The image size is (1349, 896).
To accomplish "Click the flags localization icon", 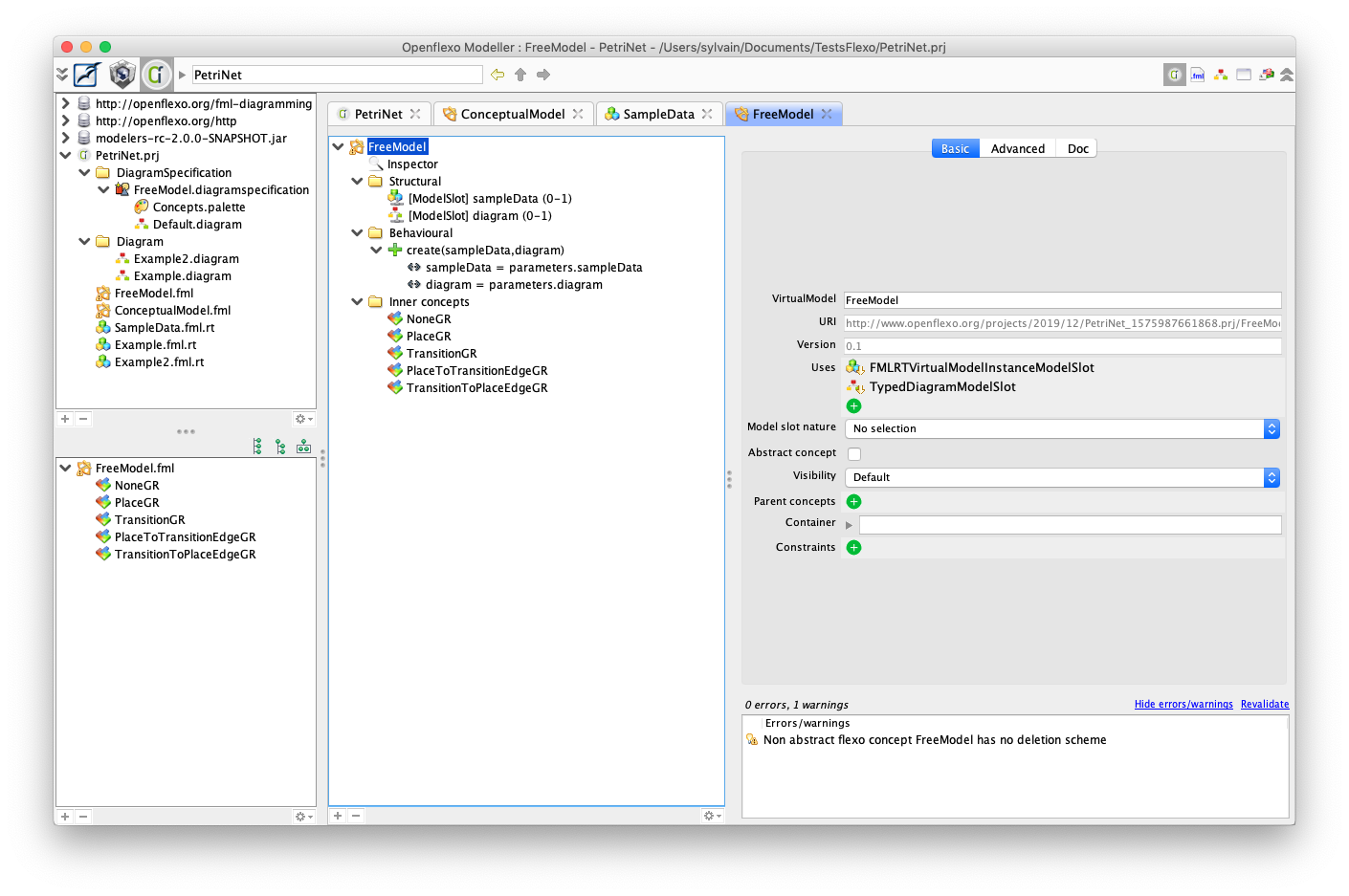I will point(1267,75).
